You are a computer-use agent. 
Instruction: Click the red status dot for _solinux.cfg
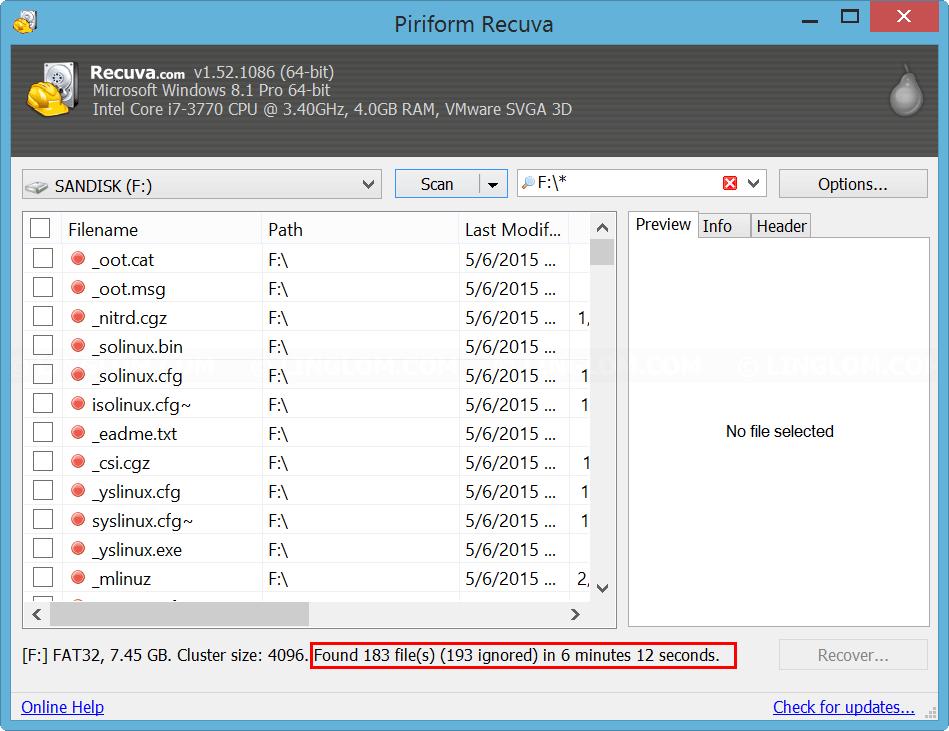click(77, 375)
